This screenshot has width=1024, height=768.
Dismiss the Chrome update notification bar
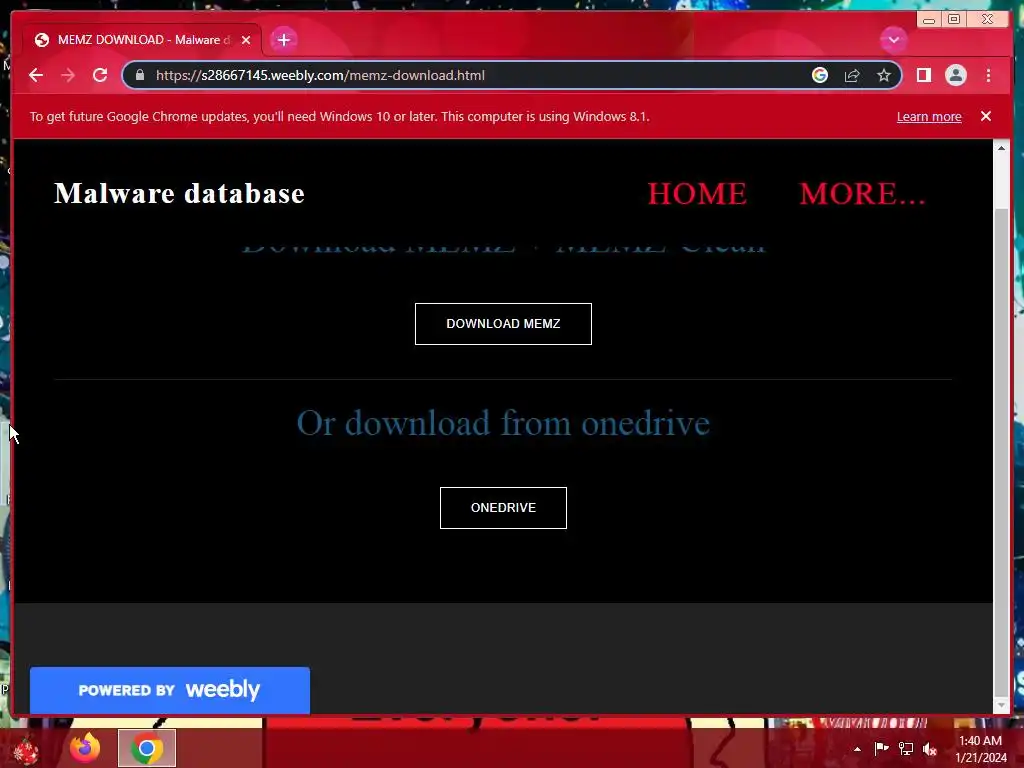tap(985, 116)
